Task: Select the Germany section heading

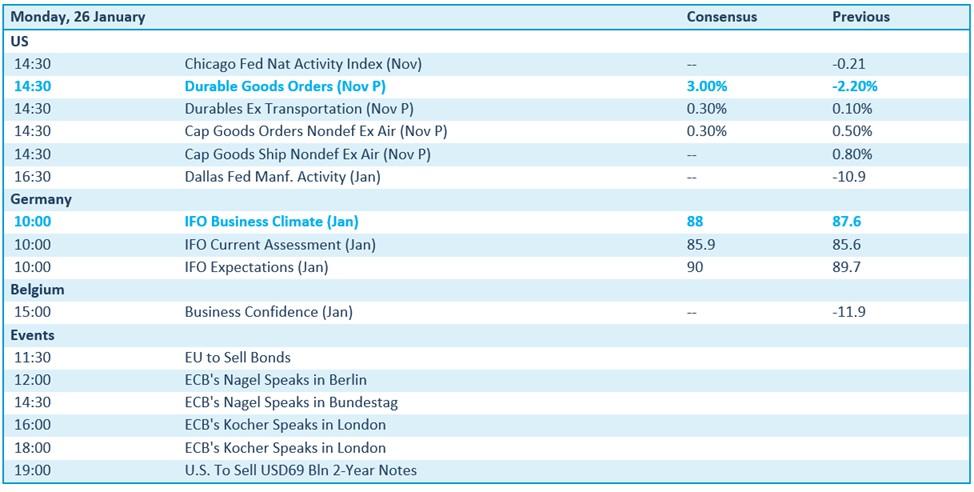Action: click(41, 199)
